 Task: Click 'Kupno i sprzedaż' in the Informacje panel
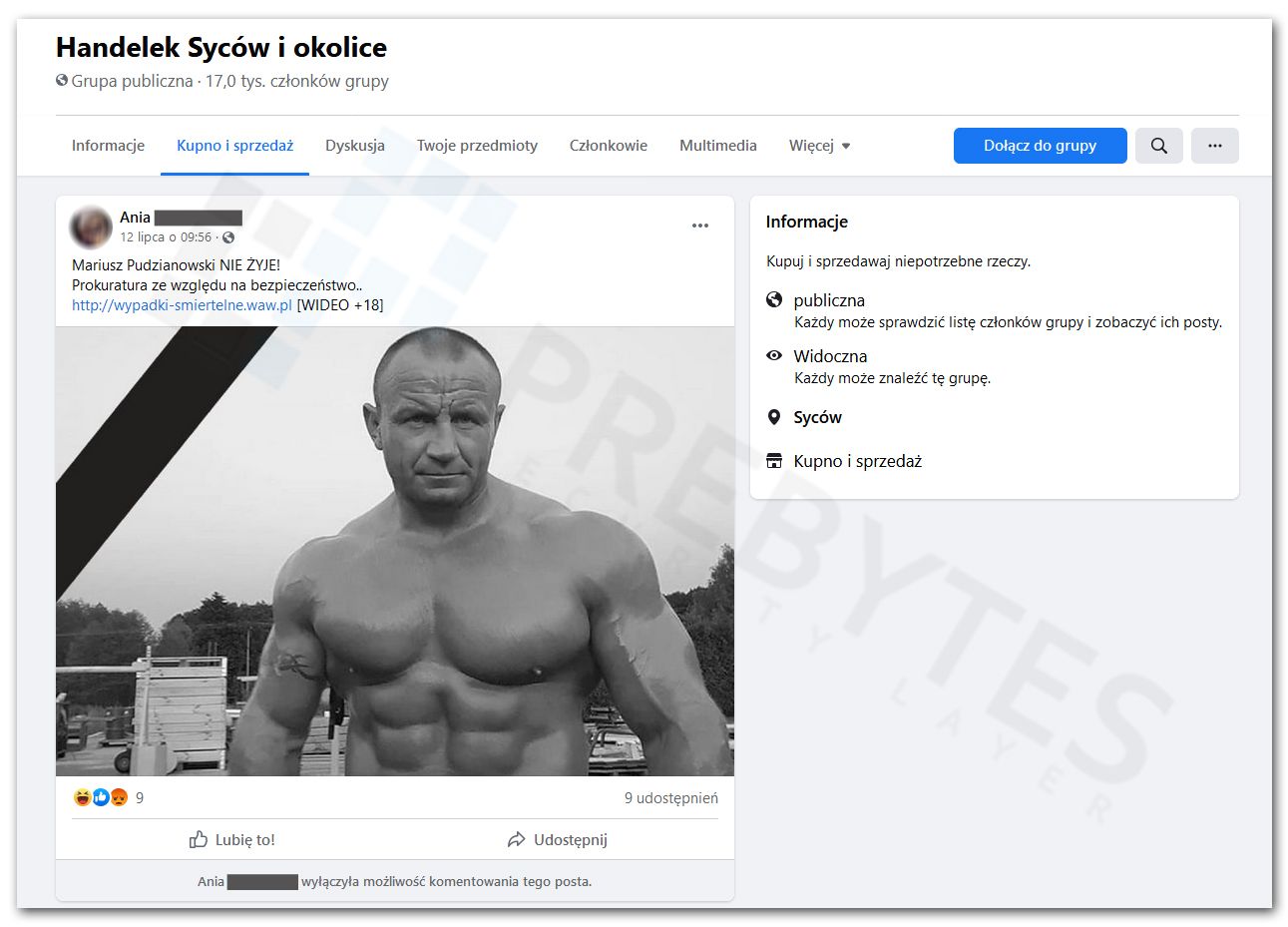[x=858, y=461]
